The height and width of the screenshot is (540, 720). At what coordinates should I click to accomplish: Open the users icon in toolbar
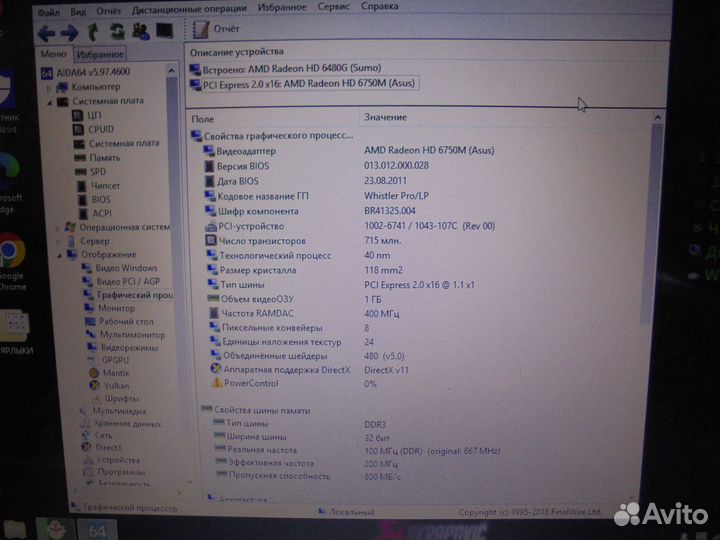141,31
